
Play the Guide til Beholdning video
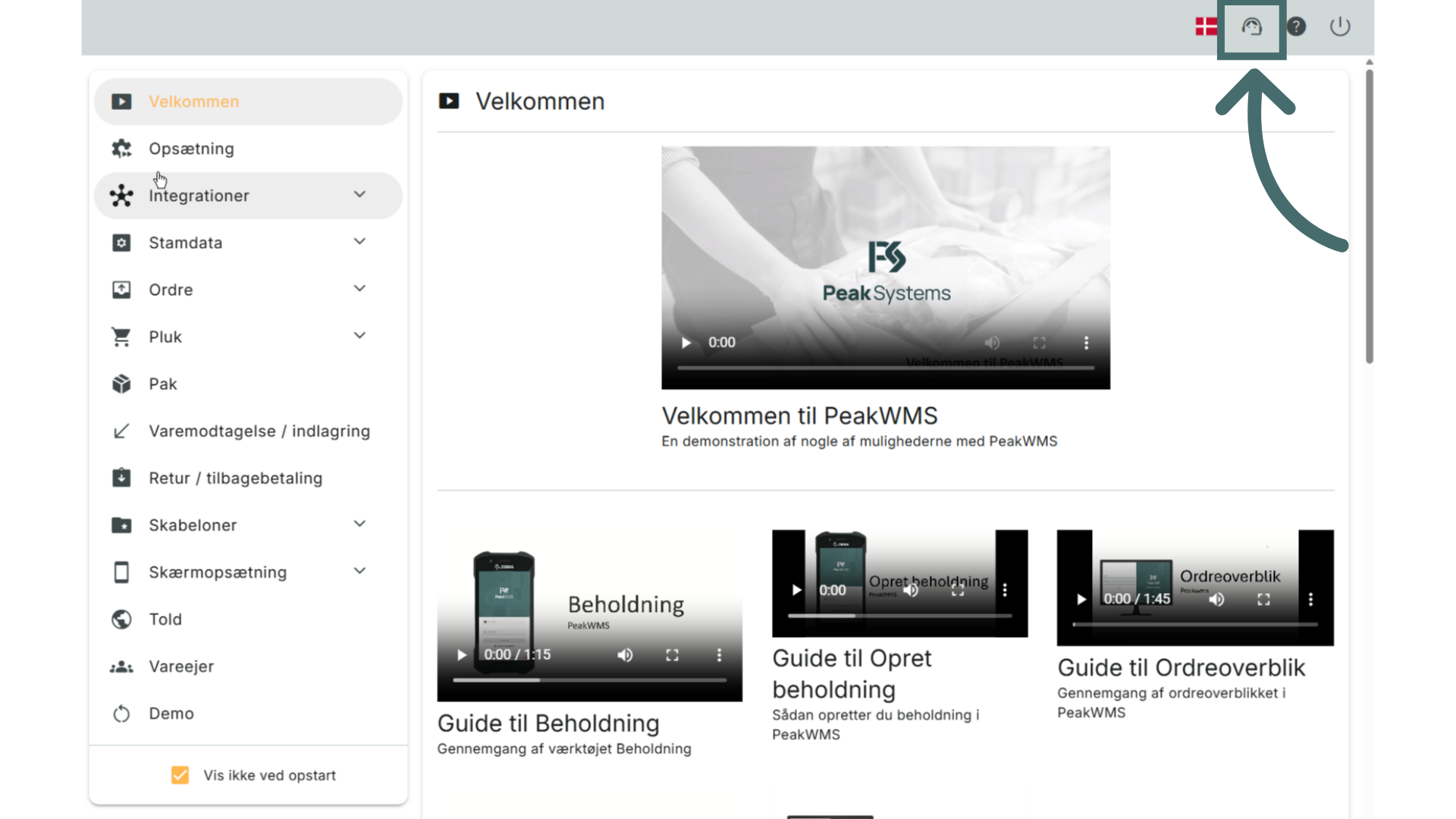[x=462, y=655]
